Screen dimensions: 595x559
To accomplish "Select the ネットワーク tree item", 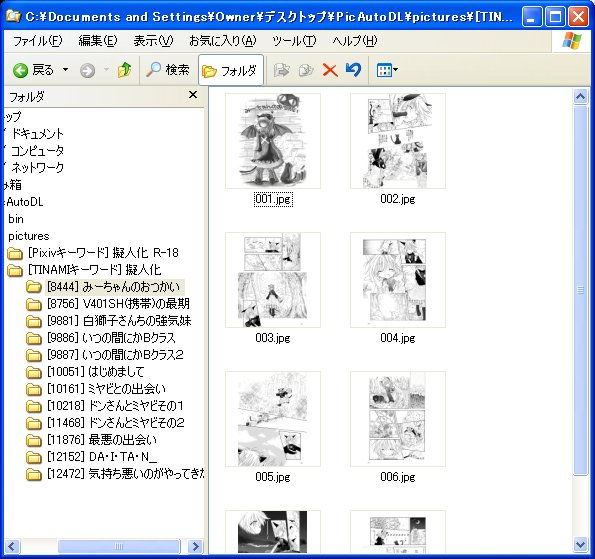I will 37,167.
